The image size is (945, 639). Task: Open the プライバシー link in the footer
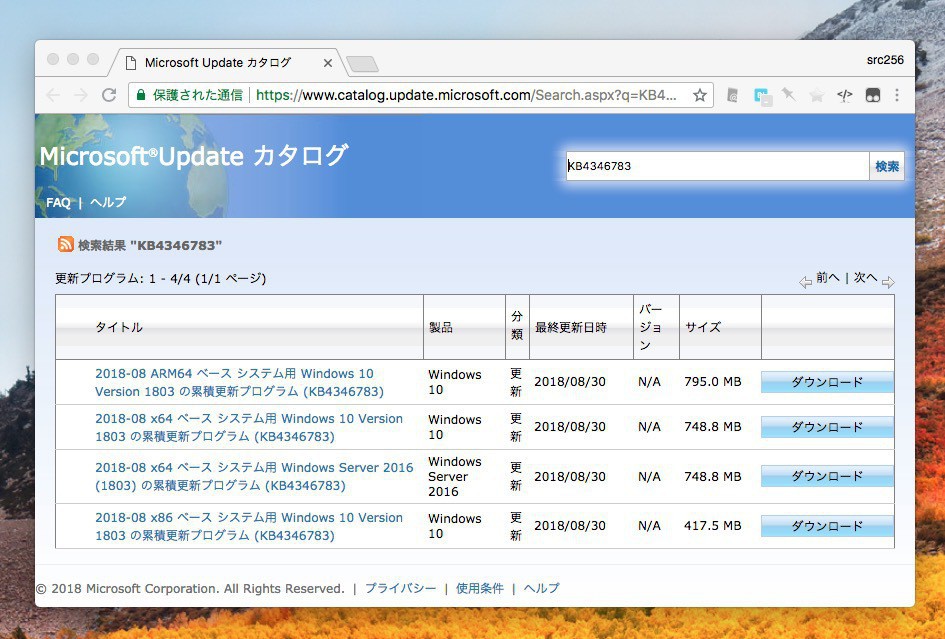click(x=400, y=588)
